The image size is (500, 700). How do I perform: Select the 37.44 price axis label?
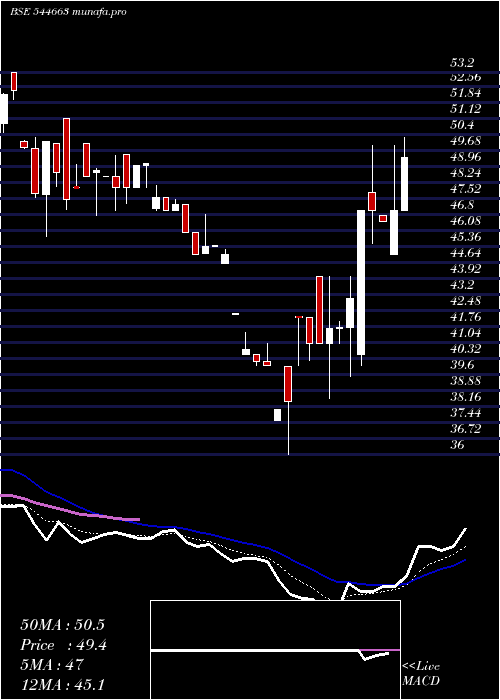[x=466, y=413]
